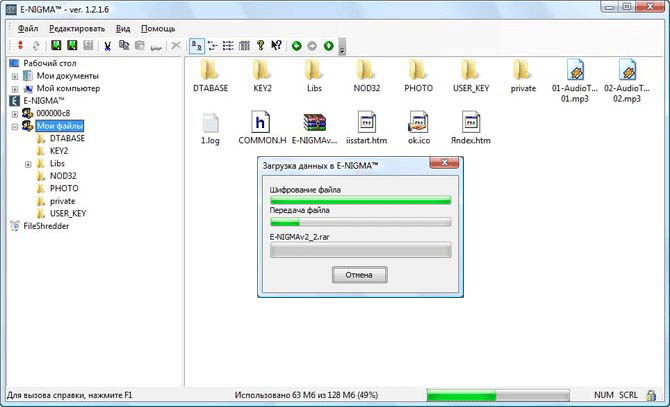Viewport: 670px width, 407px height.
Task: Click the grayed Paste toolbar icon
Action: tap(140, 45)
